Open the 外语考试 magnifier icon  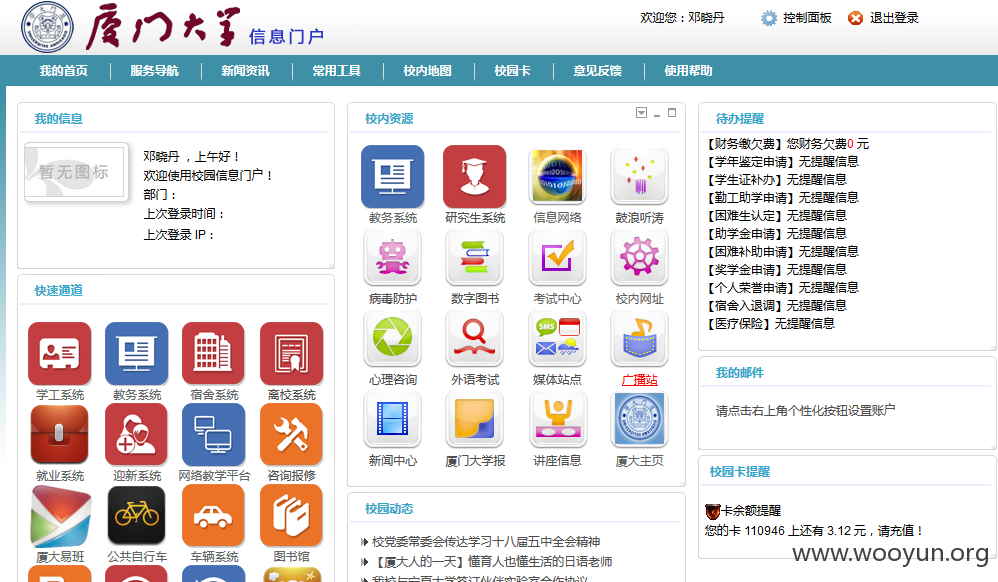click(x=475, y=338)
